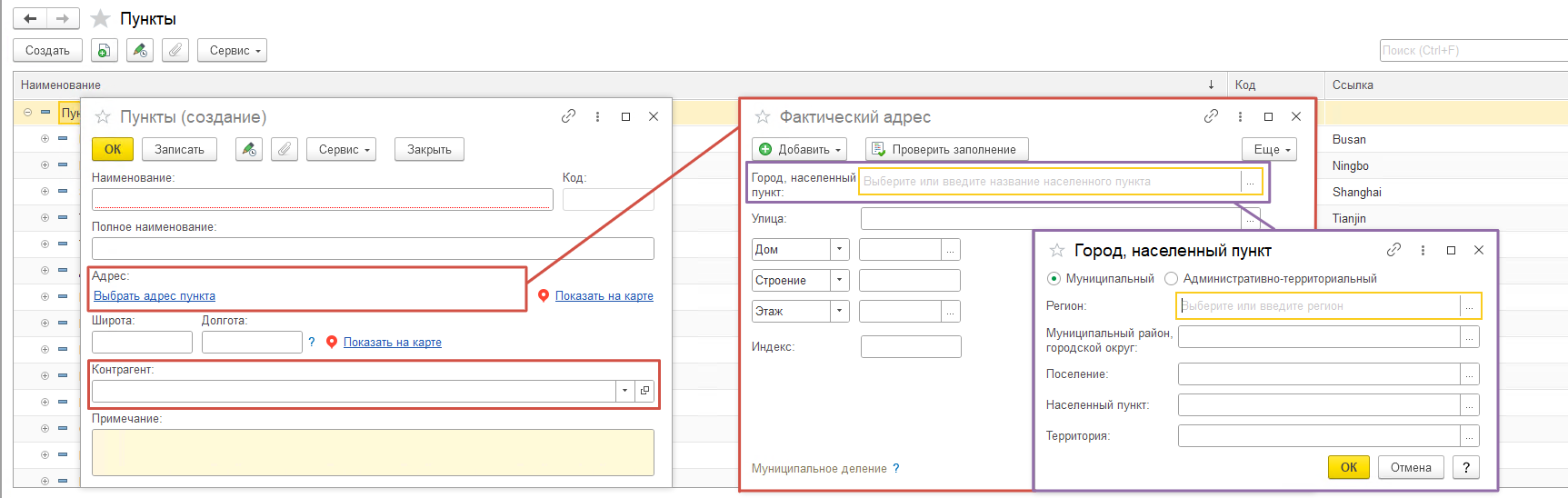
Task: Click help question mark near Муниципальное деление
Action: 896,468
